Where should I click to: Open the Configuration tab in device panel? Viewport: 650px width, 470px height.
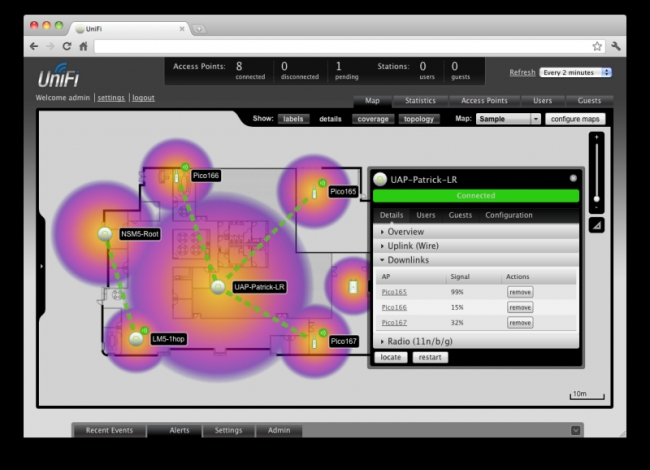coord(509,215)
